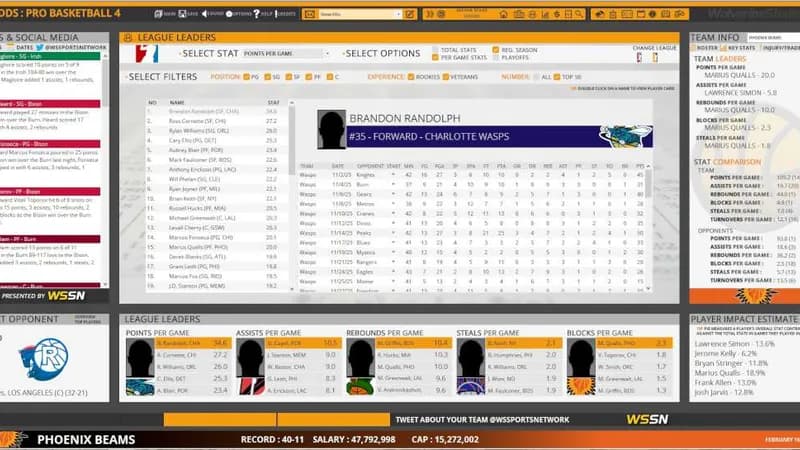
Task: Open the Credits menu item
Action: point(285,14)
